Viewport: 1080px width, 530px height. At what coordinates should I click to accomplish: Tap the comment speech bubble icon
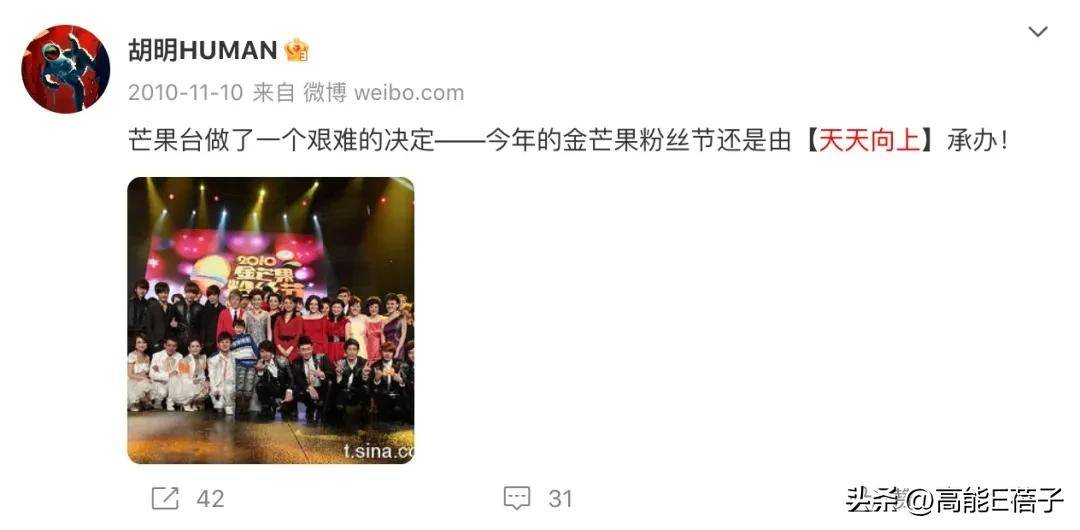pos(517,498)
